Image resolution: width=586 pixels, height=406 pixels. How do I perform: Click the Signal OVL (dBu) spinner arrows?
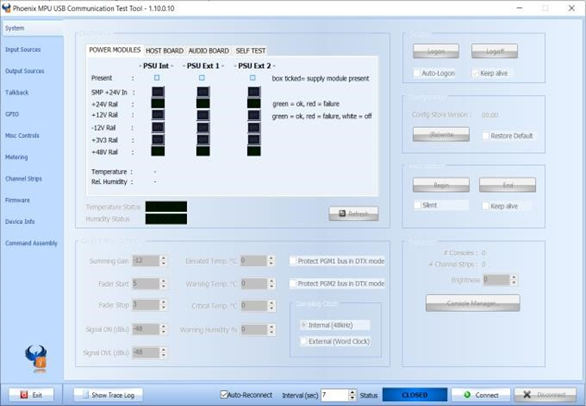163,353
